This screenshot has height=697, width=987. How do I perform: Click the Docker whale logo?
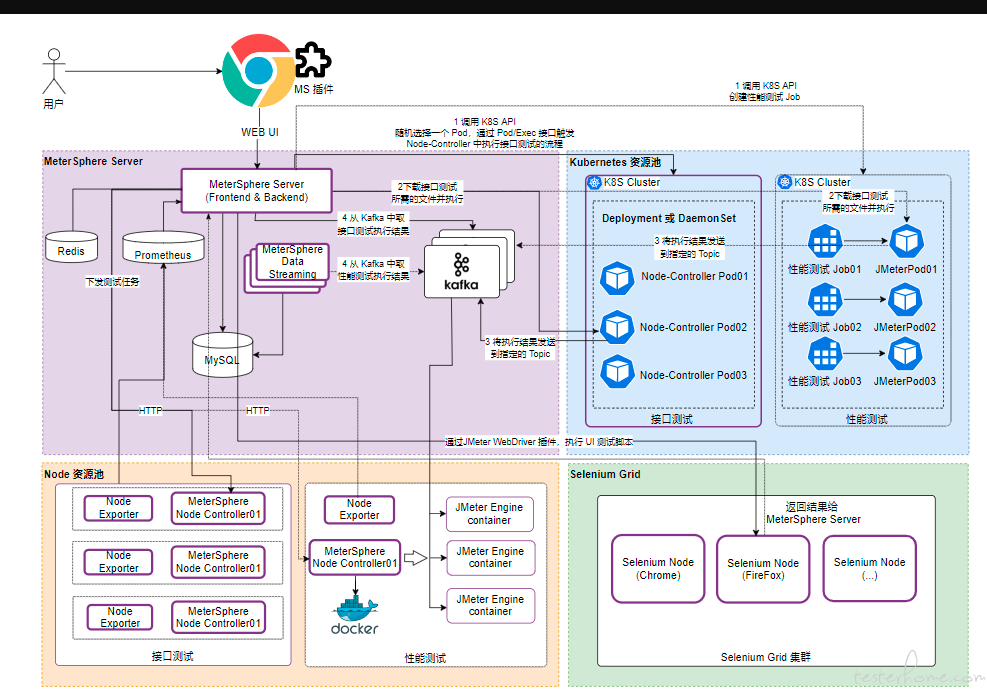pyautogui.click(x=354, y=615)
